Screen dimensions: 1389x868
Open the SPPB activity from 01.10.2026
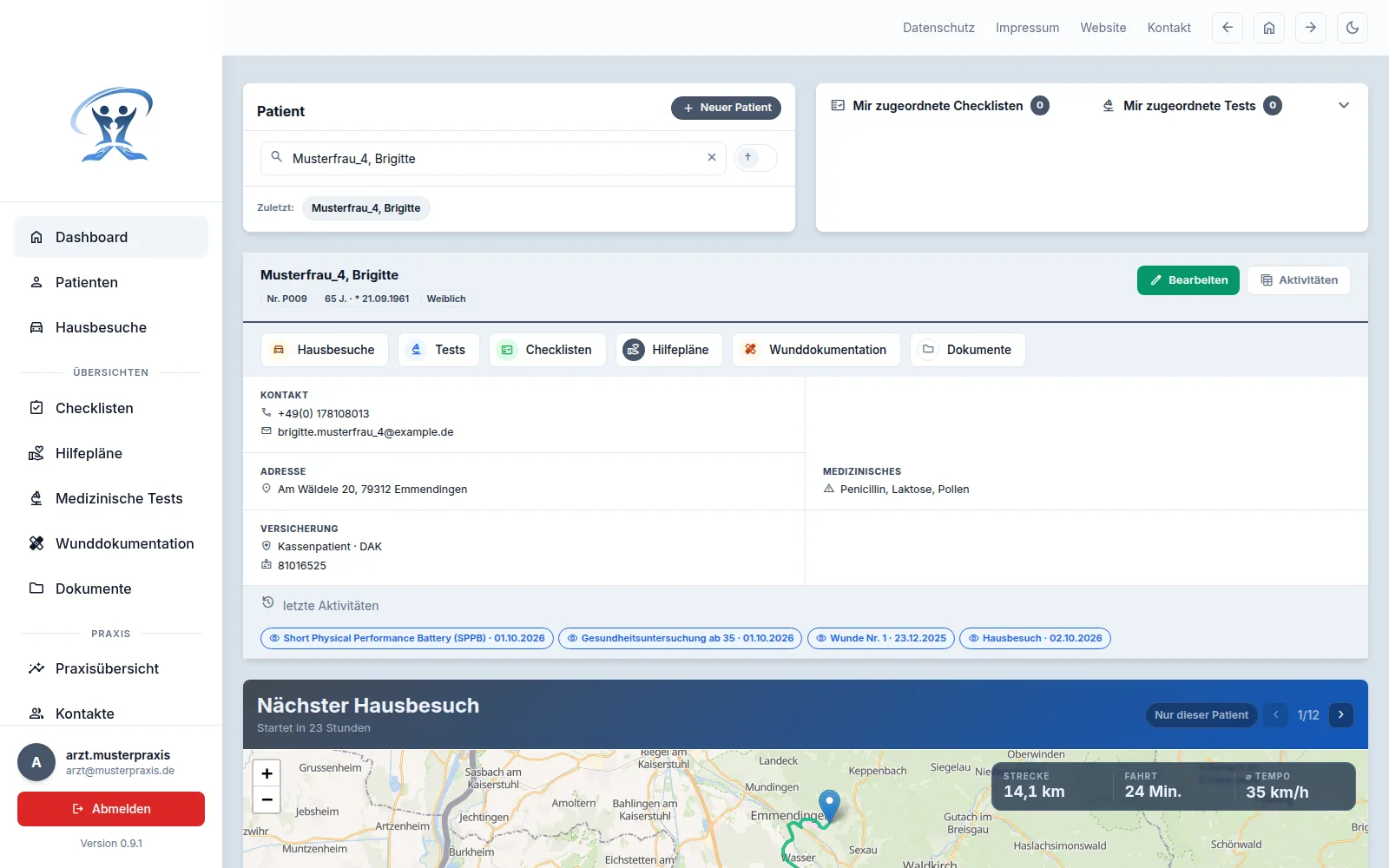407,638
